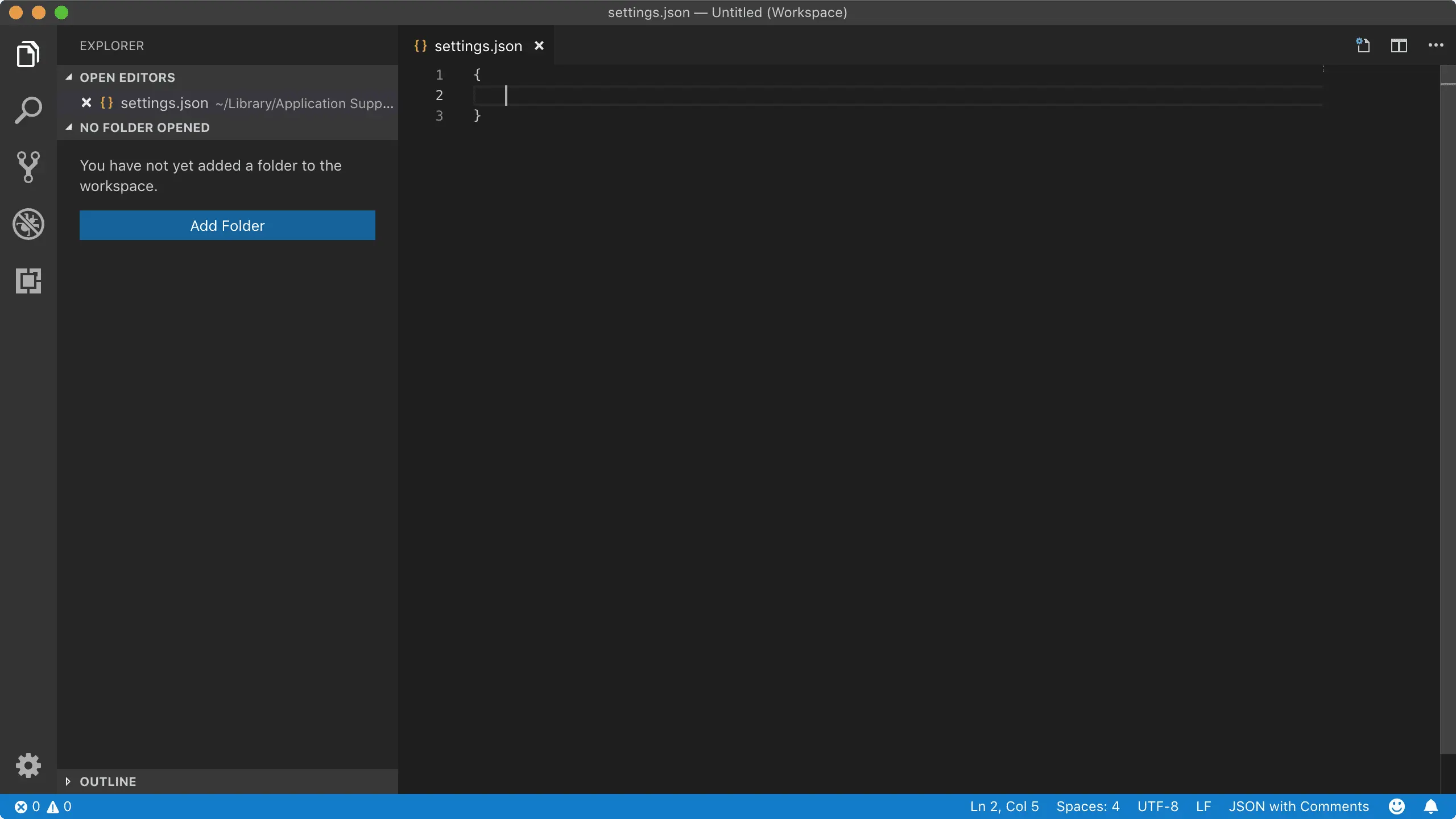This screenshot has width=1456, height=819.
Task: Collapse the No Folder Opened section
Action: (143, 127)
